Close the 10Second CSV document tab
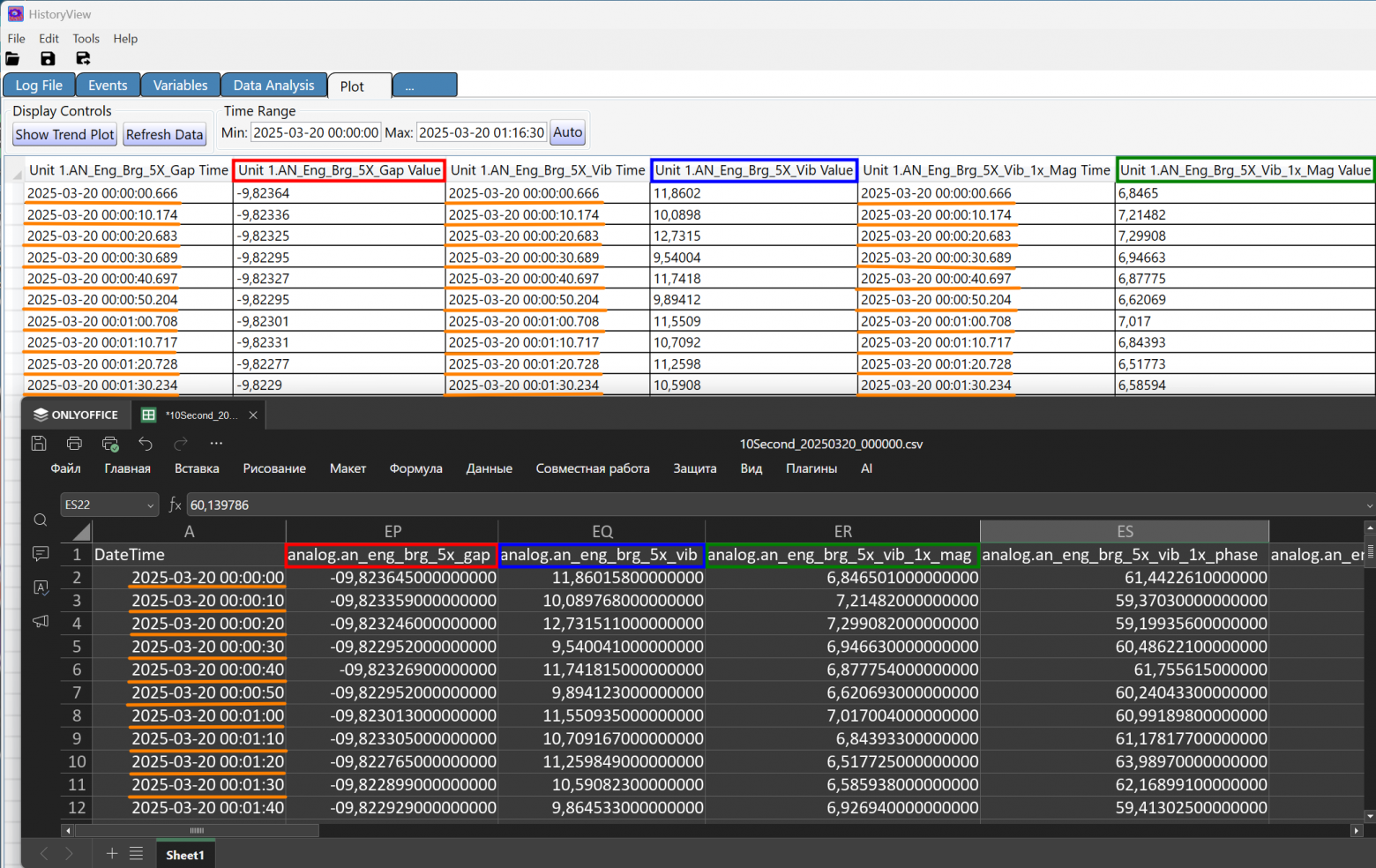The image size is (1376, 868). [253, 415]
